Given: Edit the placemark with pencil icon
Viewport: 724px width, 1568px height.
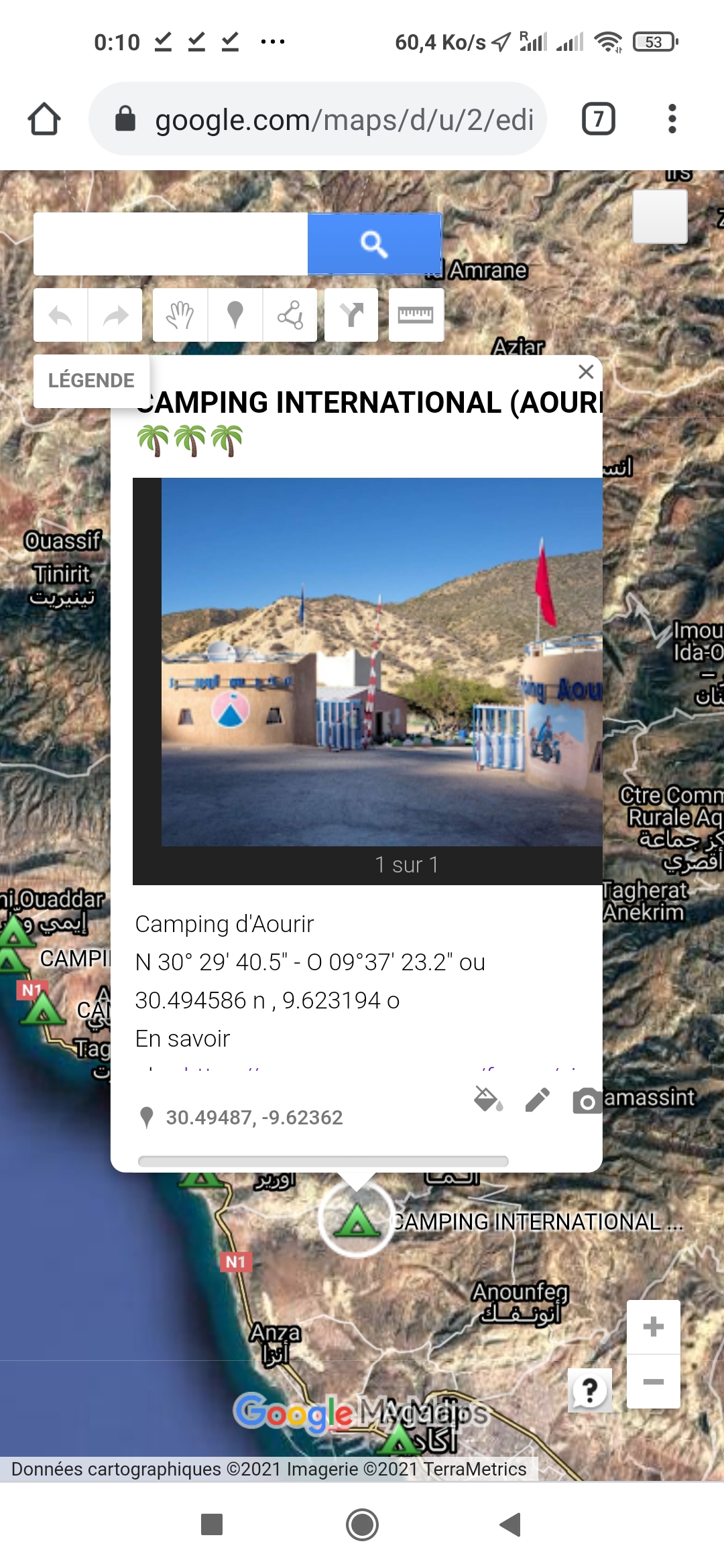Looking at the screenshot, I should (538, 1100).
